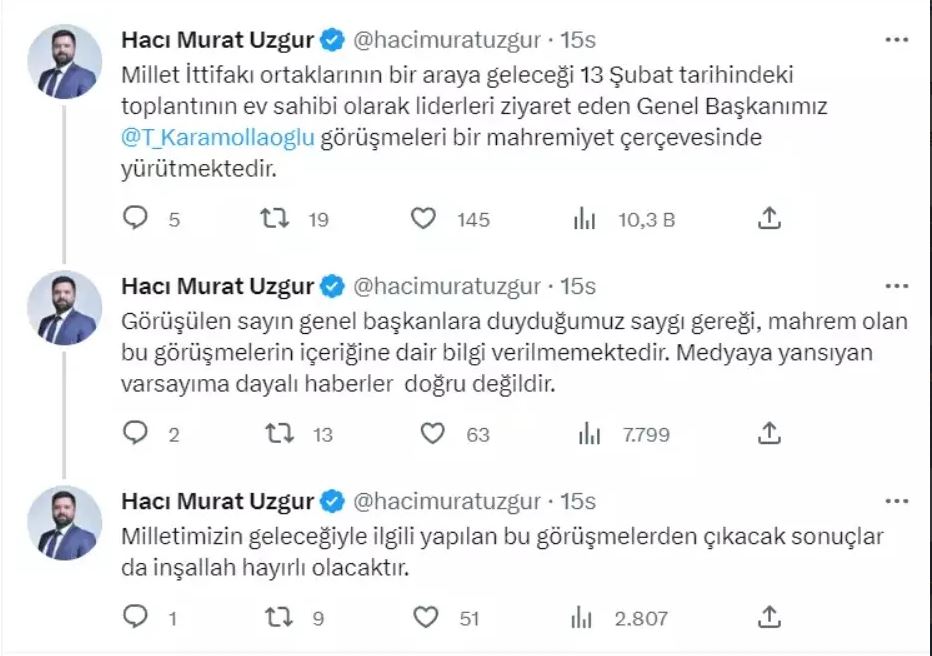
Task: Open more options on the third tweet
Action: coord(896,502)
